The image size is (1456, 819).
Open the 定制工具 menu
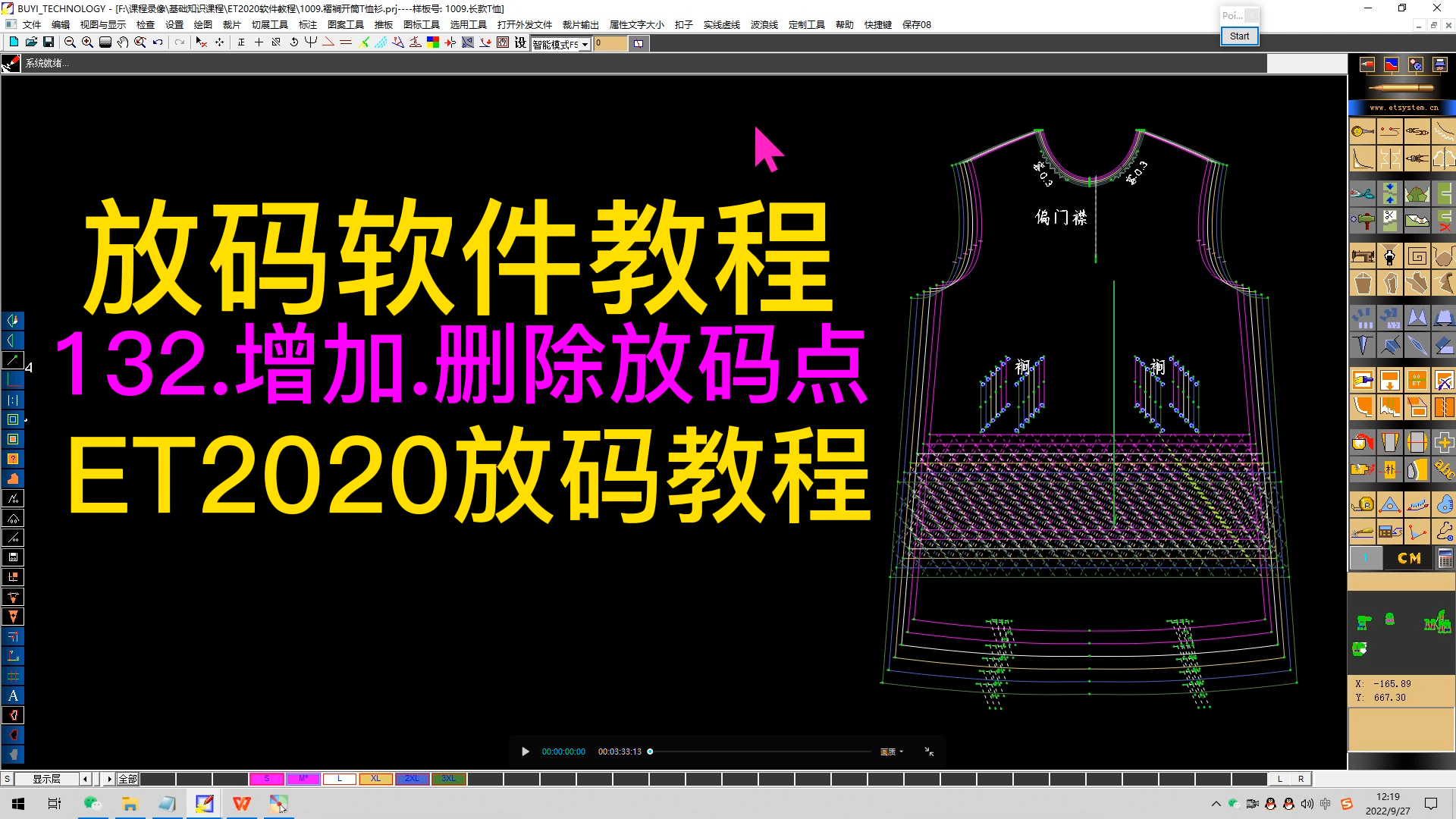click(807, 25)
